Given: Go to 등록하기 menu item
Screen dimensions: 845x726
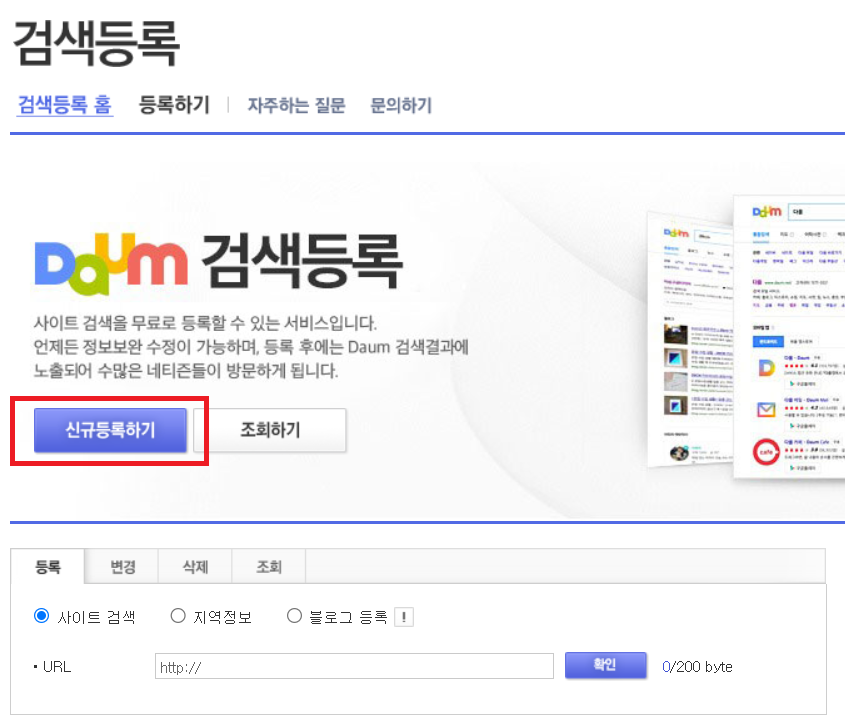Looking at the screenshot, I should pyautogui.click(x=174, y=105).
